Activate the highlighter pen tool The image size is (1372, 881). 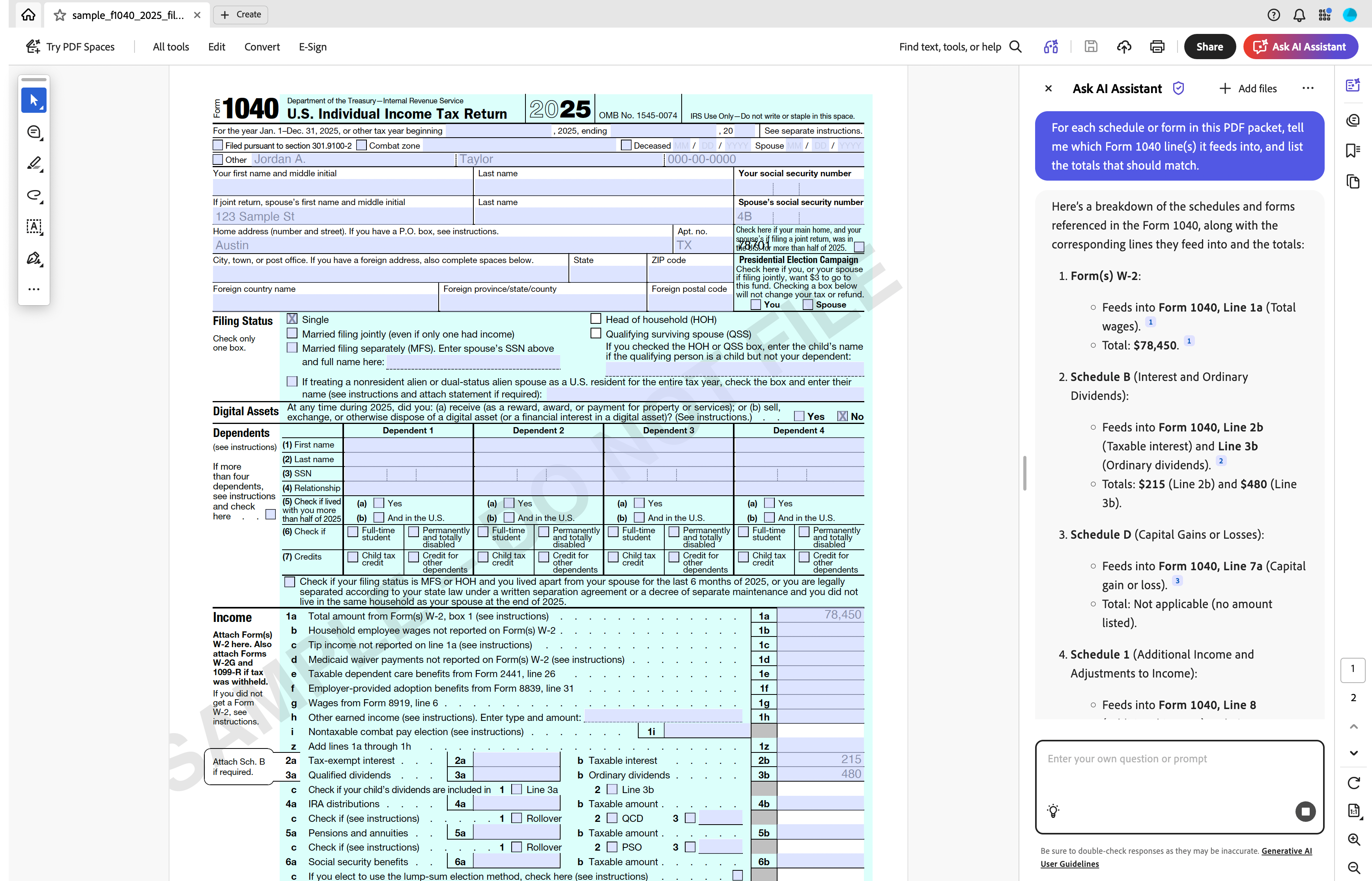coord(34,164)
